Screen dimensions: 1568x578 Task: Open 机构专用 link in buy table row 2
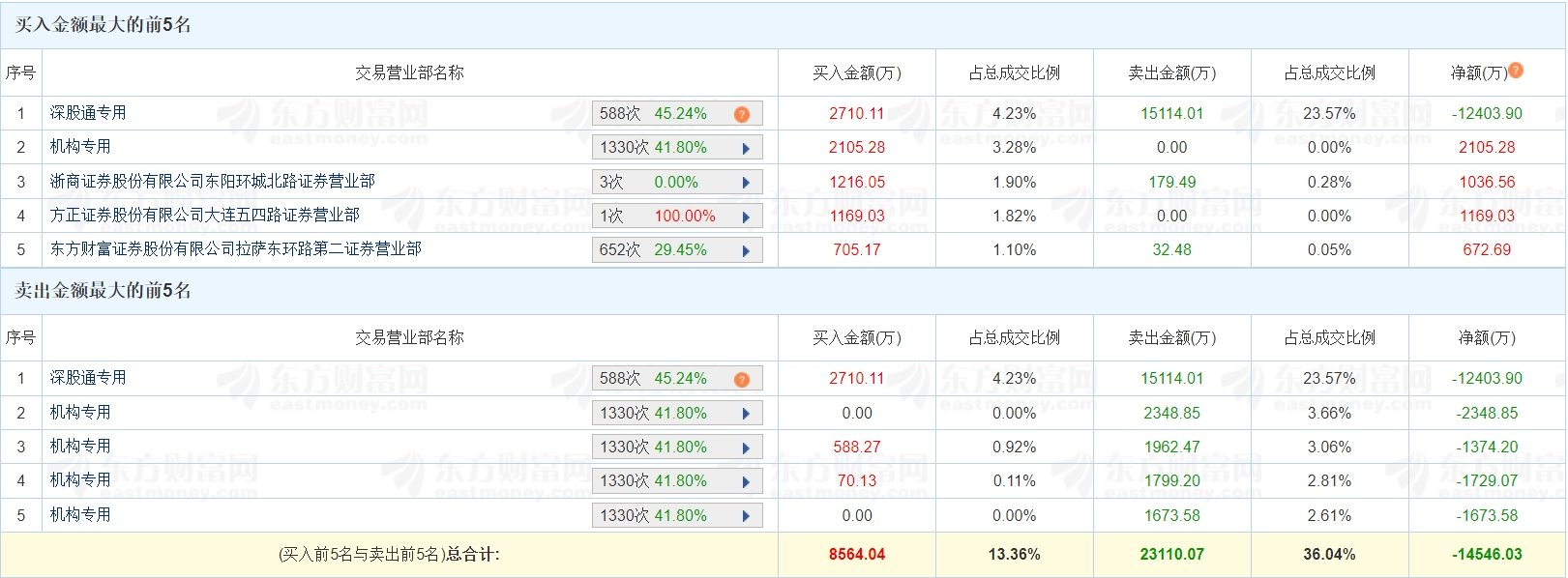coord(80,147)
